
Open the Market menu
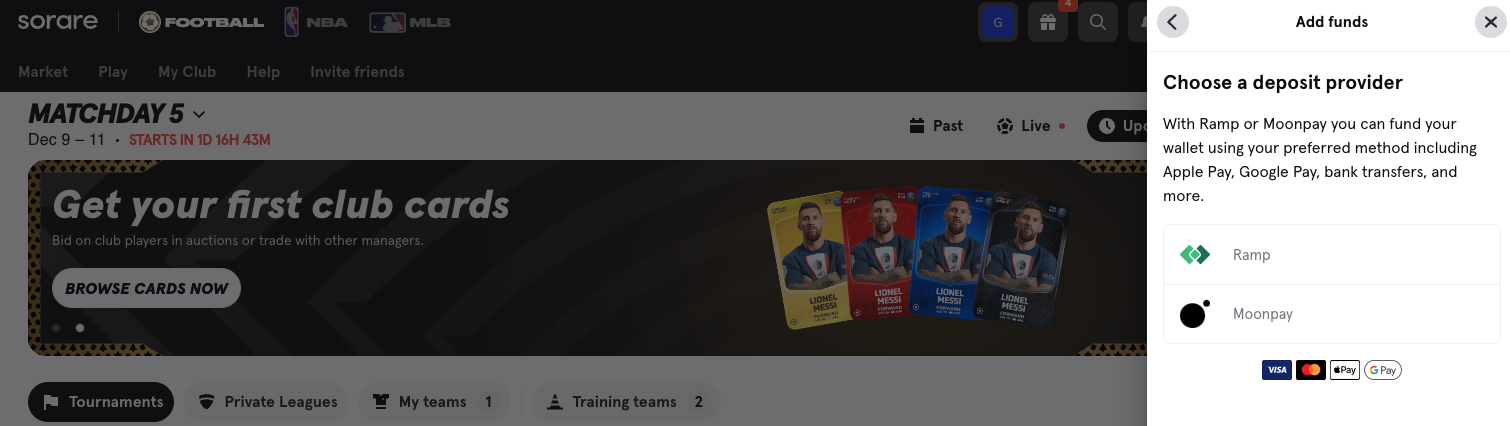(43, 72)
